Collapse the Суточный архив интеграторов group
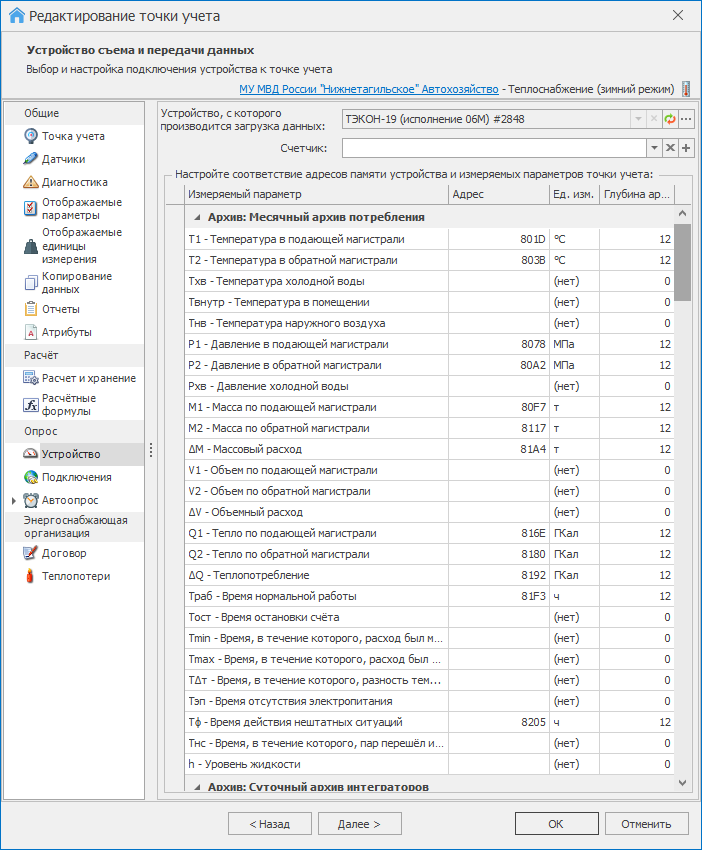 pos(197,787)
